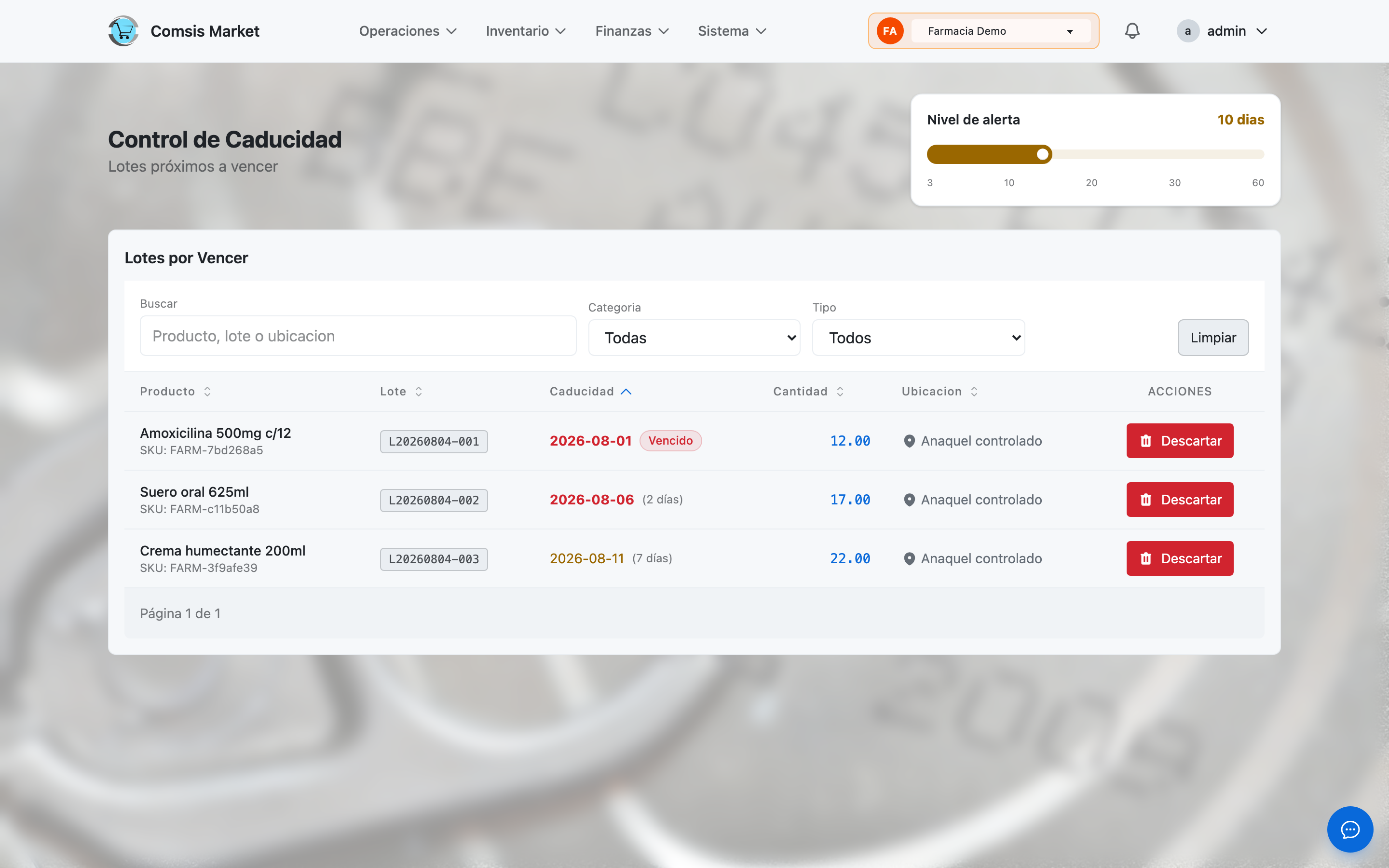Click location pin in Crema humectante row
The image size is (1389, 868).
909,558
